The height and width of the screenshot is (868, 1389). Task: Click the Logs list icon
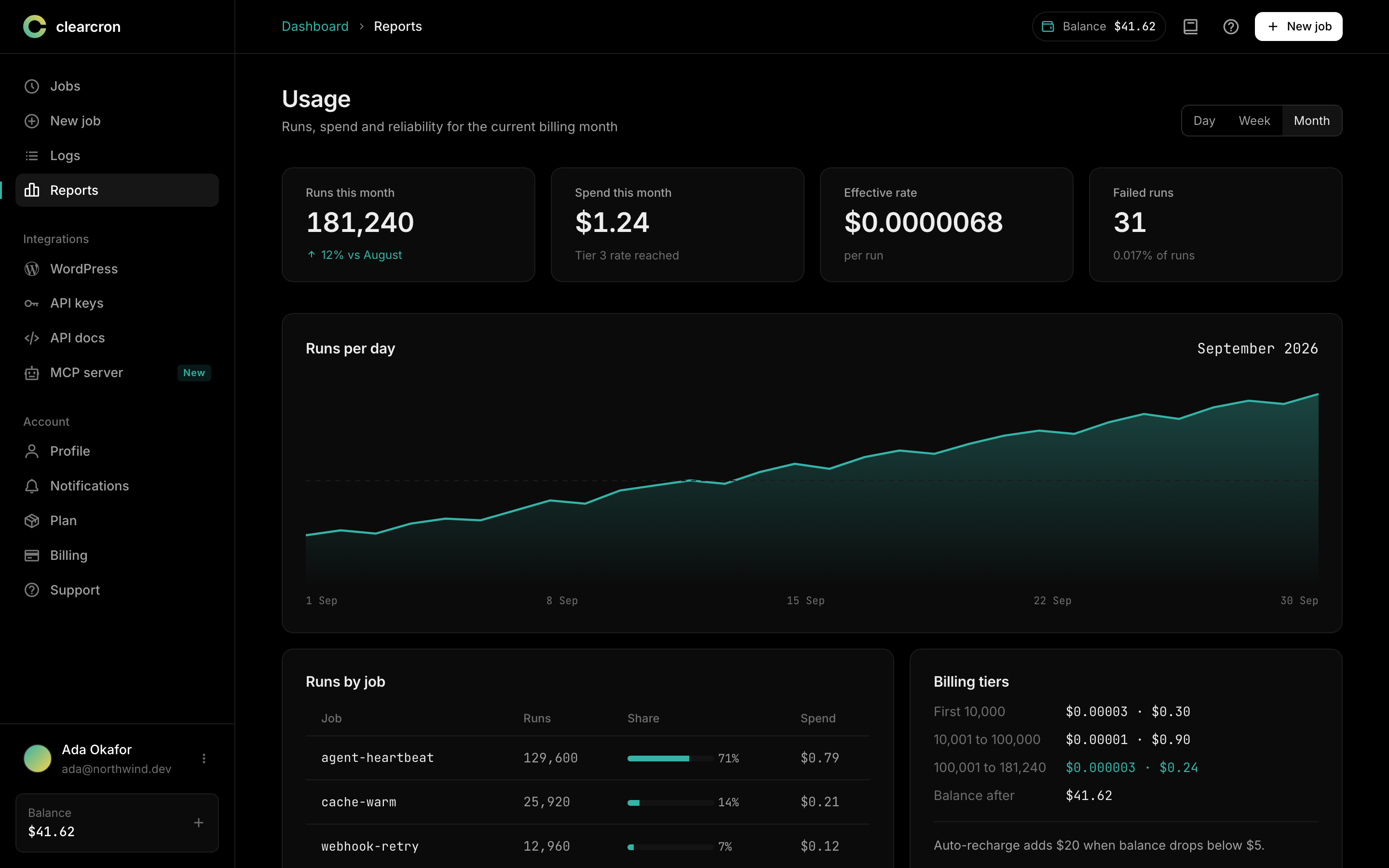pyautogui.click(x=31, y=156)
